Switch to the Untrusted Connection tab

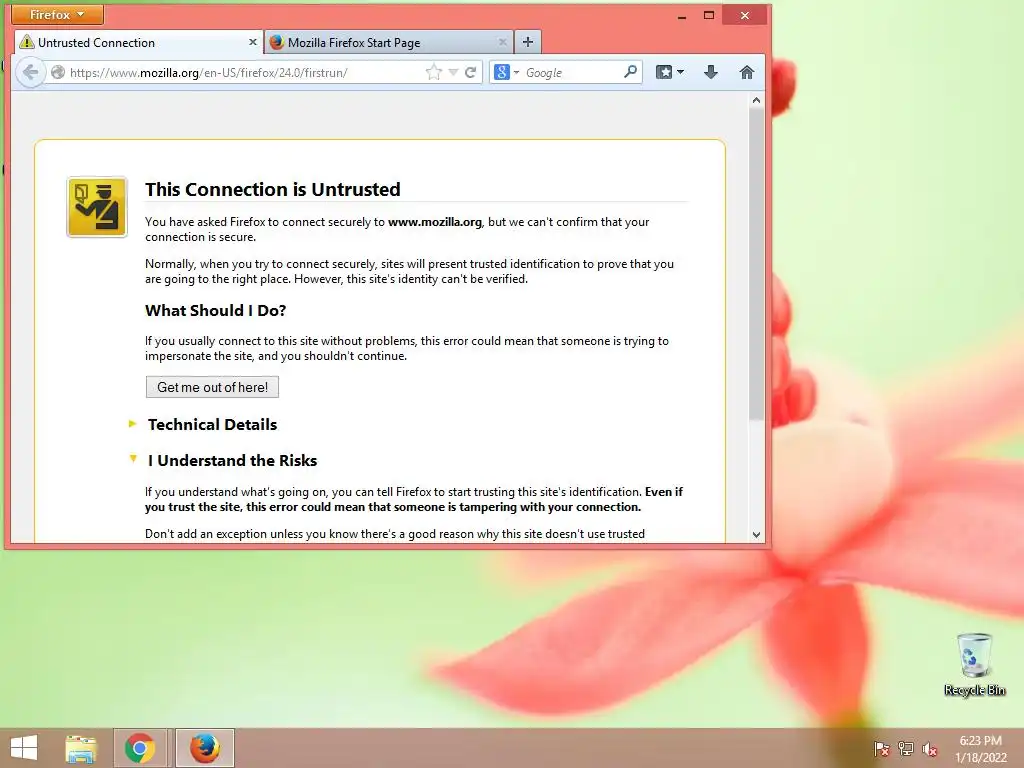(138, 42)
